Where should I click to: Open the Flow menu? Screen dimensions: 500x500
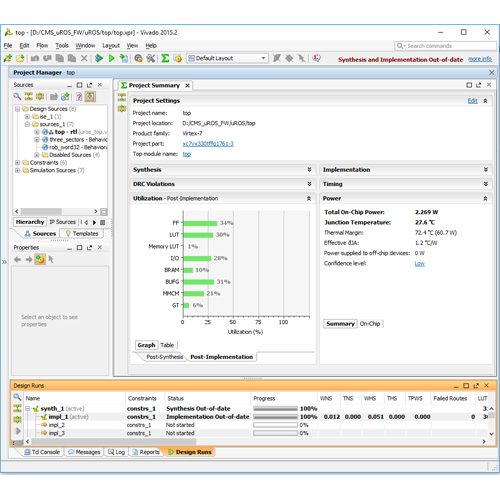coord(42,46)
